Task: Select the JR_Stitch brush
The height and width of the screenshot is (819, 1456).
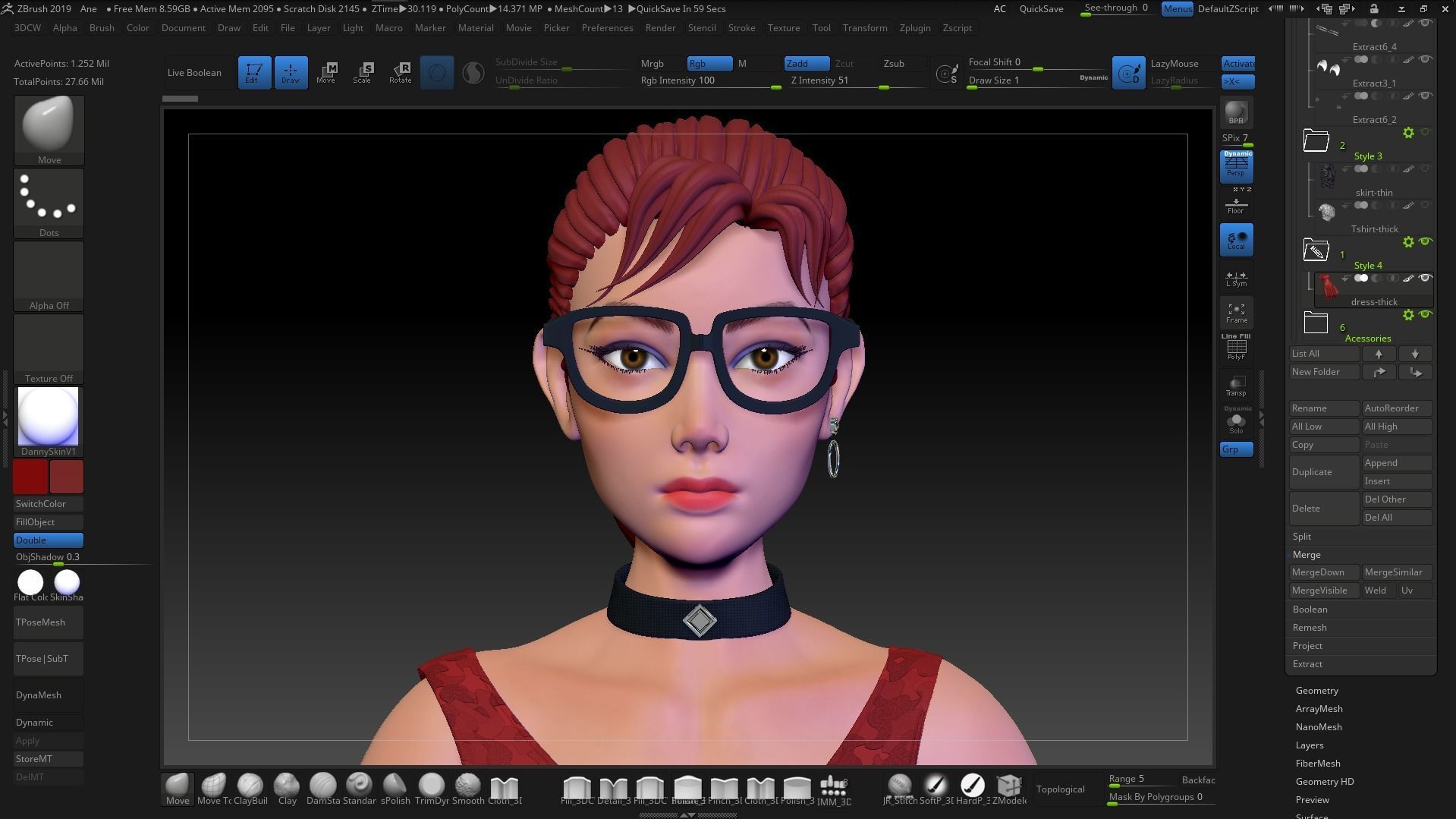Action: pyautogui.click(x=900, y=789)
